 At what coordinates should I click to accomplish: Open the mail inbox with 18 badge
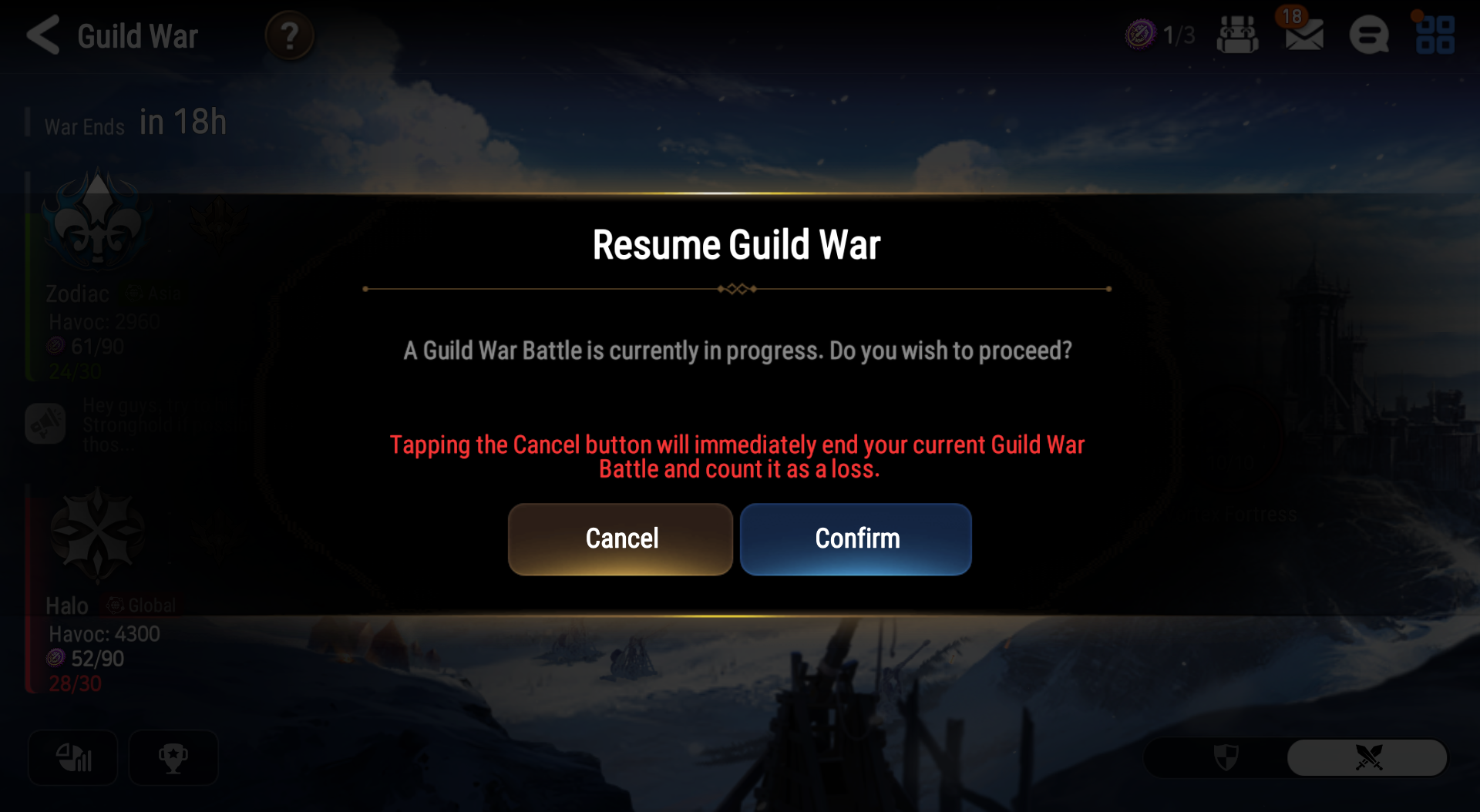tap(1303, 34)
